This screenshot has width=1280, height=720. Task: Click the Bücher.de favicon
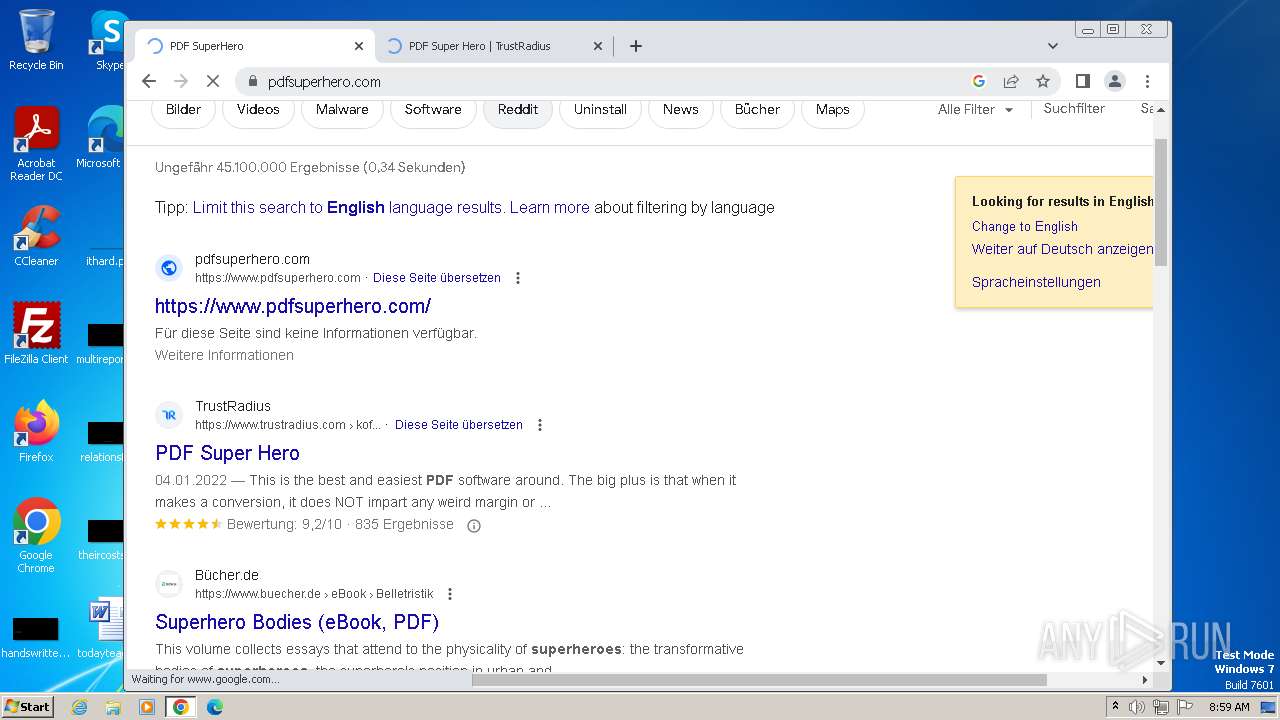pos(169,584)
